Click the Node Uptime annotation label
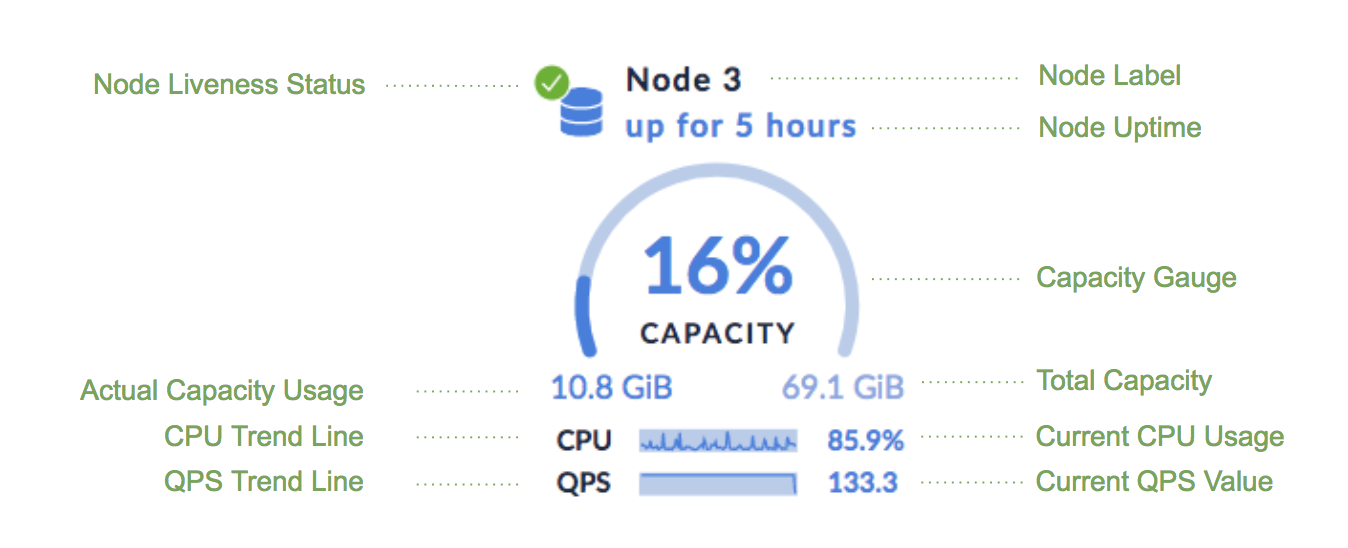The height and width of the screenshot is (548, 1348). (1120, 128)
